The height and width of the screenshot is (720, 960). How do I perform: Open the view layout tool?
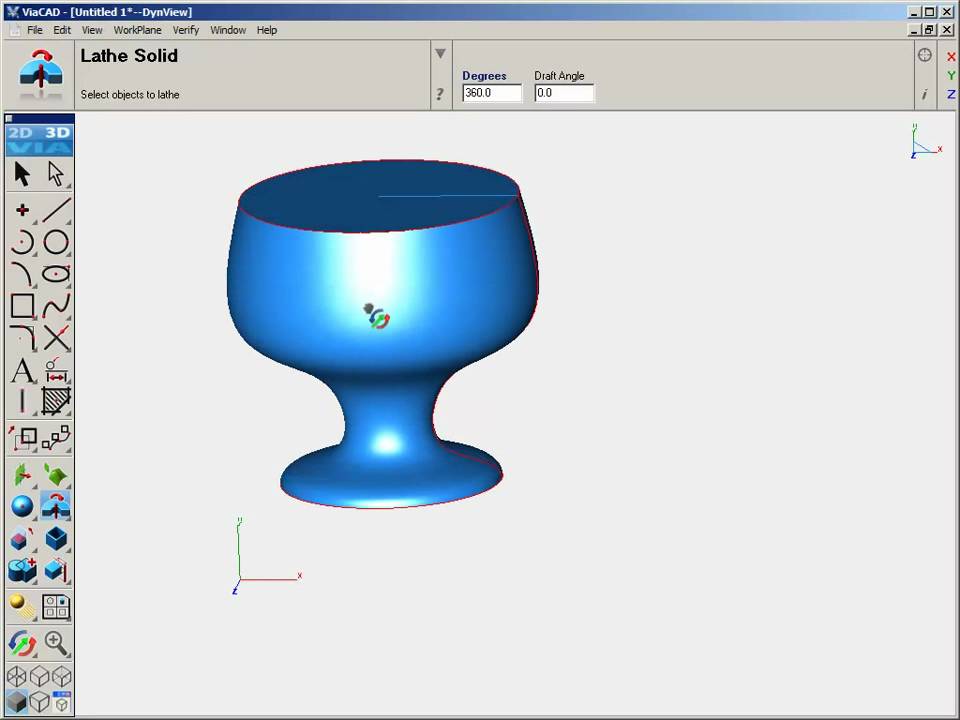[56, 607]
